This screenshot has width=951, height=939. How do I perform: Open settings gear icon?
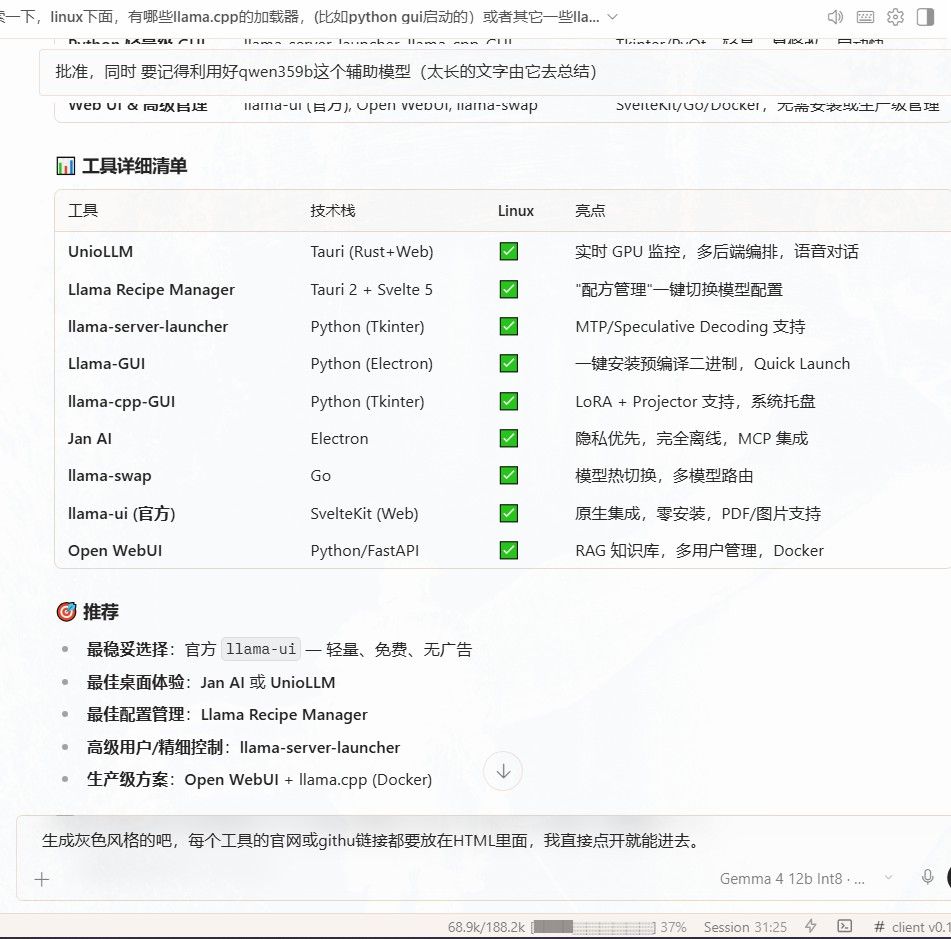(895, 17)
